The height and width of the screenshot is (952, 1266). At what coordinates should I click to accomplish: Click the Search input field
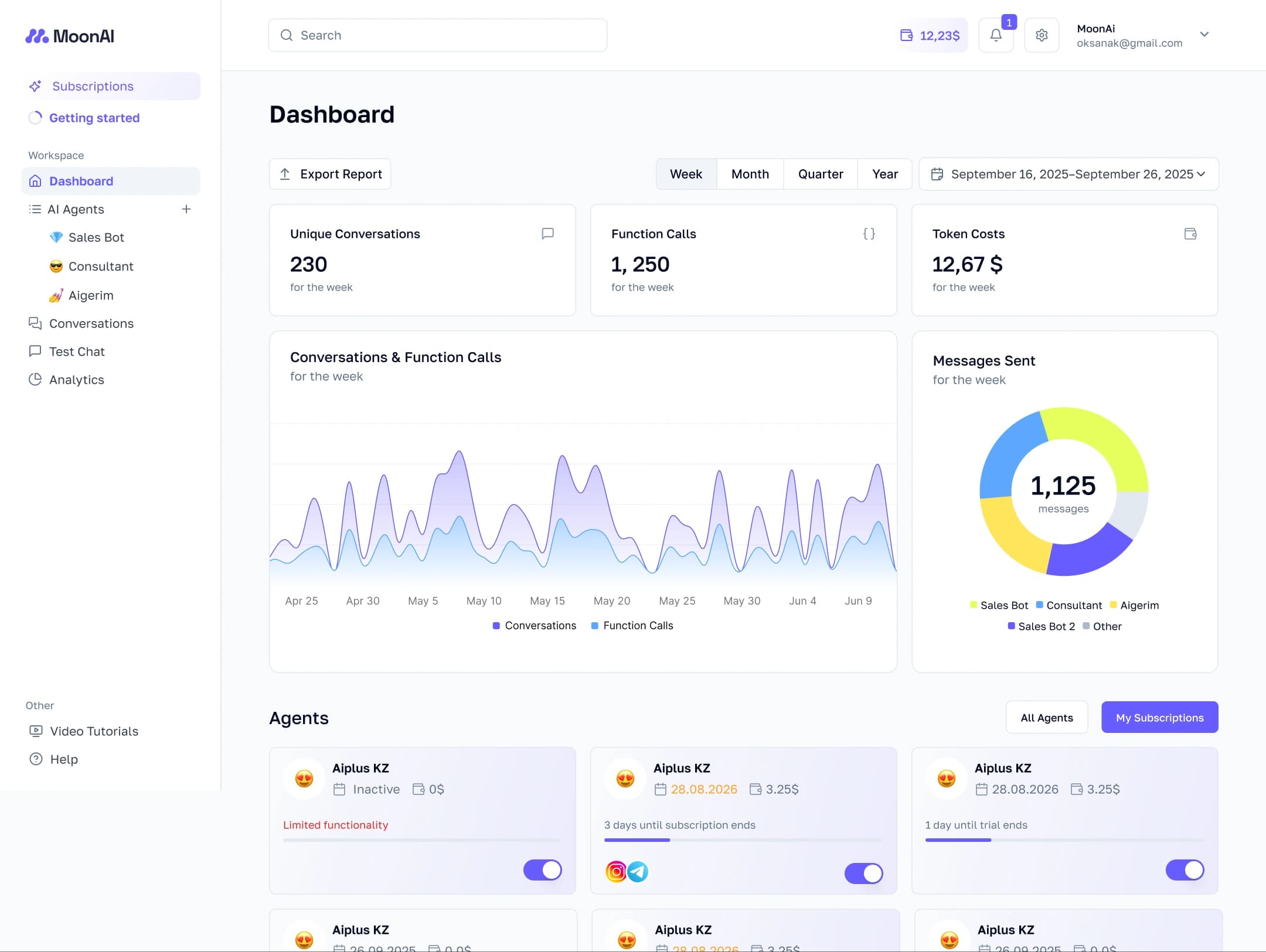pos(438,35)
